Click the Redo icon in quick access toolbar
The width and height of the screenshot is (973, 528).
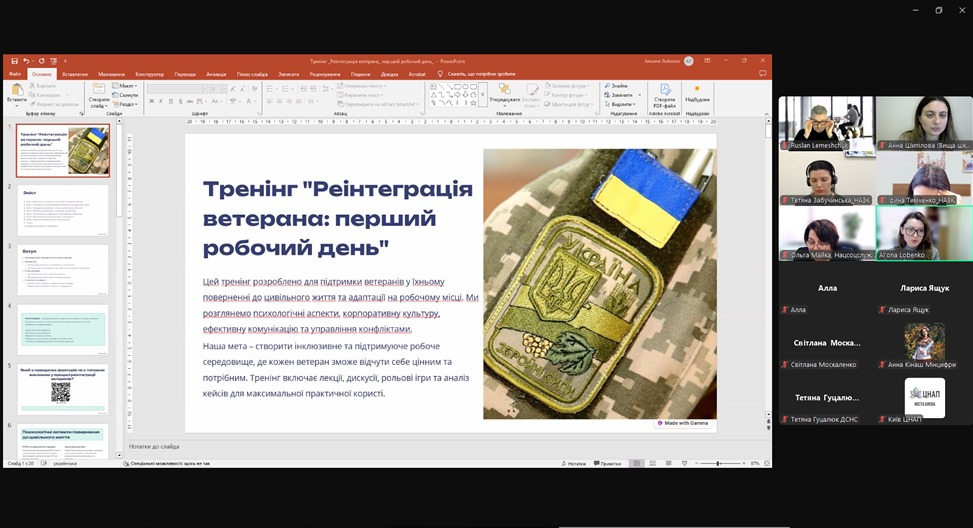click(x=42, y=61)
